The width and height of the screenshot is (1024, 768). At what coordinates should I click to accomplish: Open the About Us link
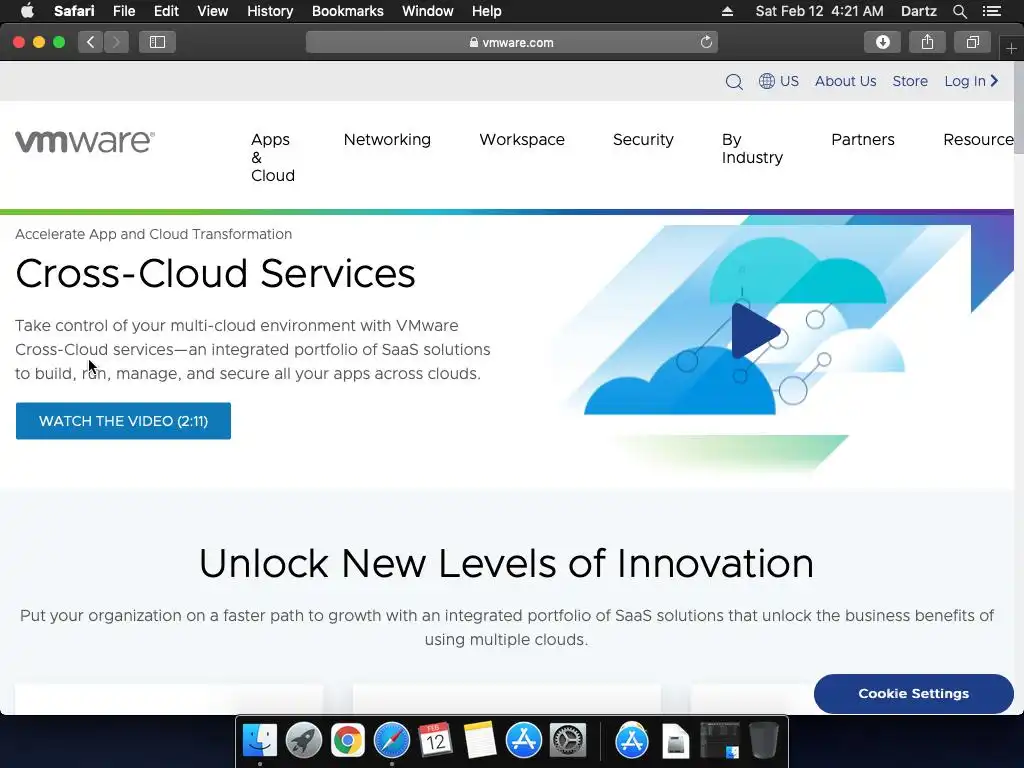pyautogui.click(x=845, y=81)
